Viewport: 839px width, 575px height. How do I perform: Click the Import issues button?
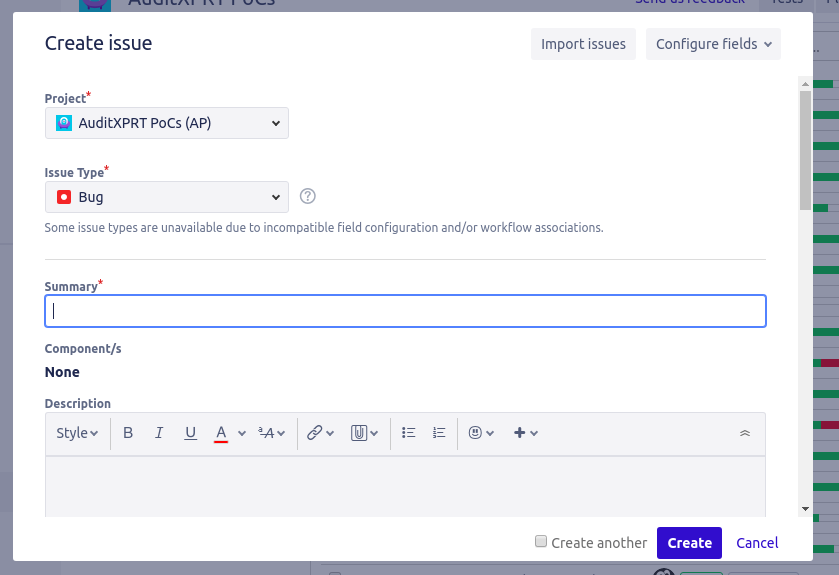583,44
